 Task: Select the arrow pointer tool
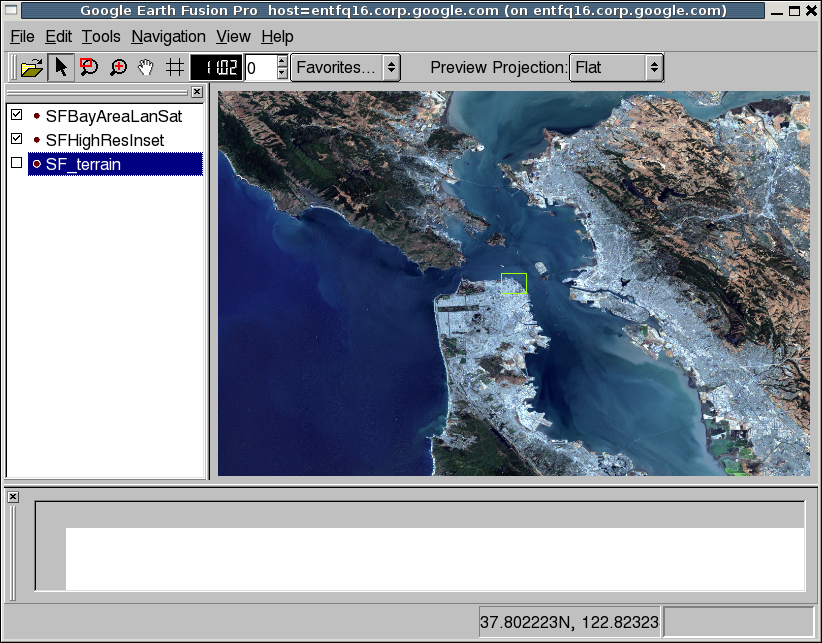(x=61, y=68)
